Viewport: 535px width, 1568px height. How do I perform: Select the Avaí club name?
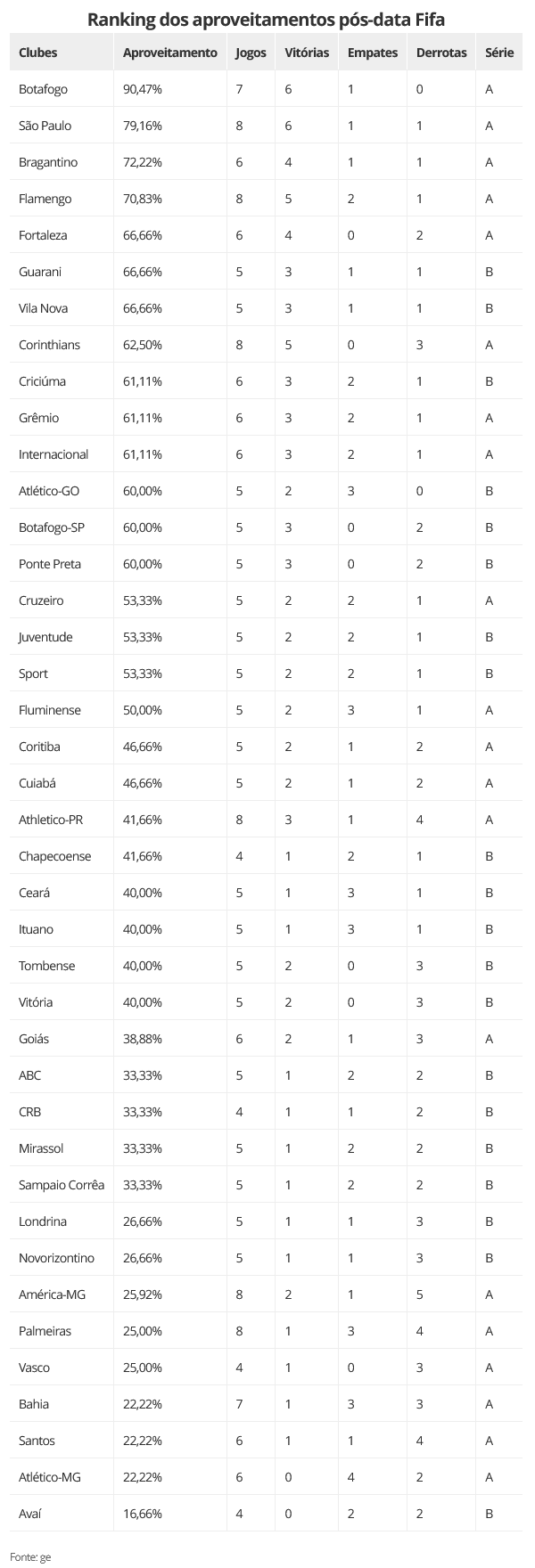pyautogui.click(x=30, y=1514)
